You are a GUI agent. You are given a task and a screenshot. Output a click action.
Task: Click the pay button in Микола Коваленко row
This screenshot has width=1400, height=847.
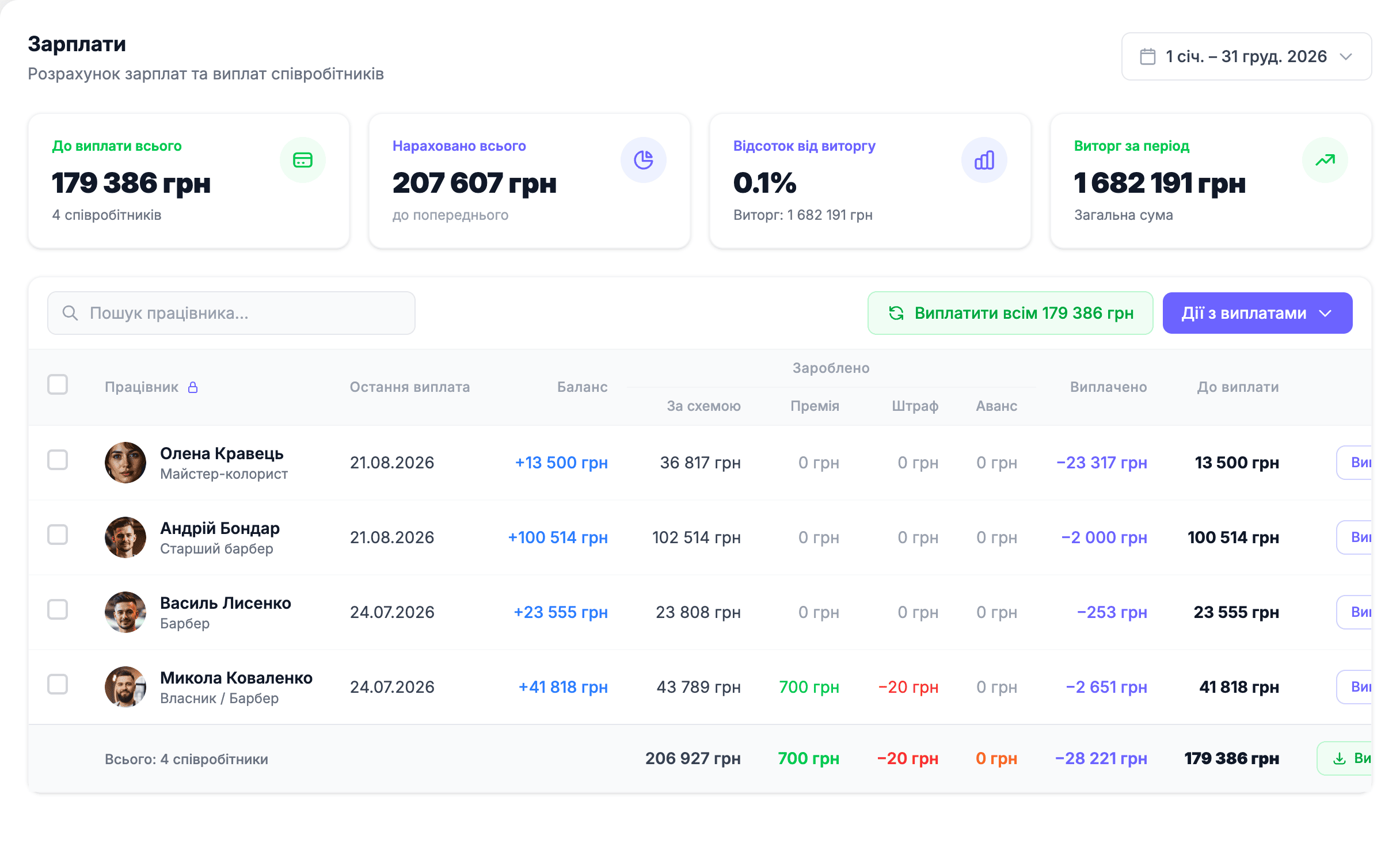point(1355,687)
